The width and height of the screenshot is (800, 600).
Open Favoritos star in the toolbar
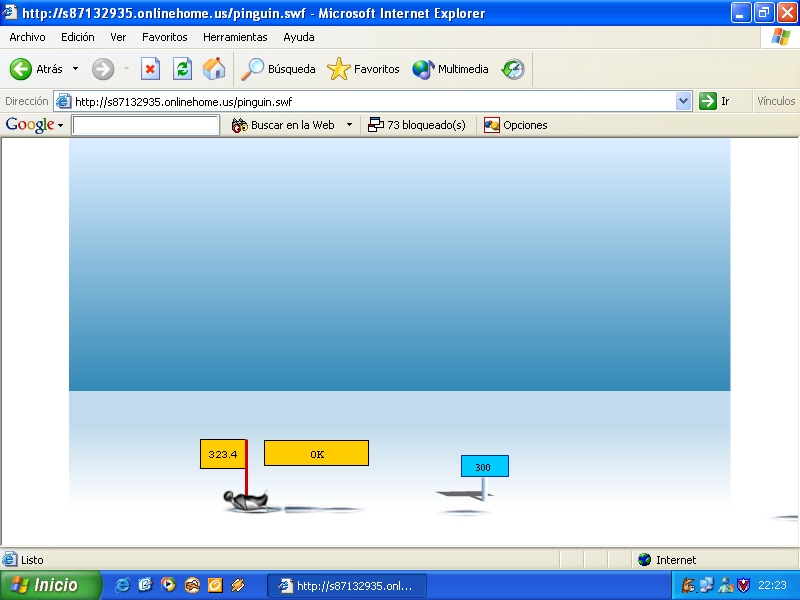click(x=363, y=69)
